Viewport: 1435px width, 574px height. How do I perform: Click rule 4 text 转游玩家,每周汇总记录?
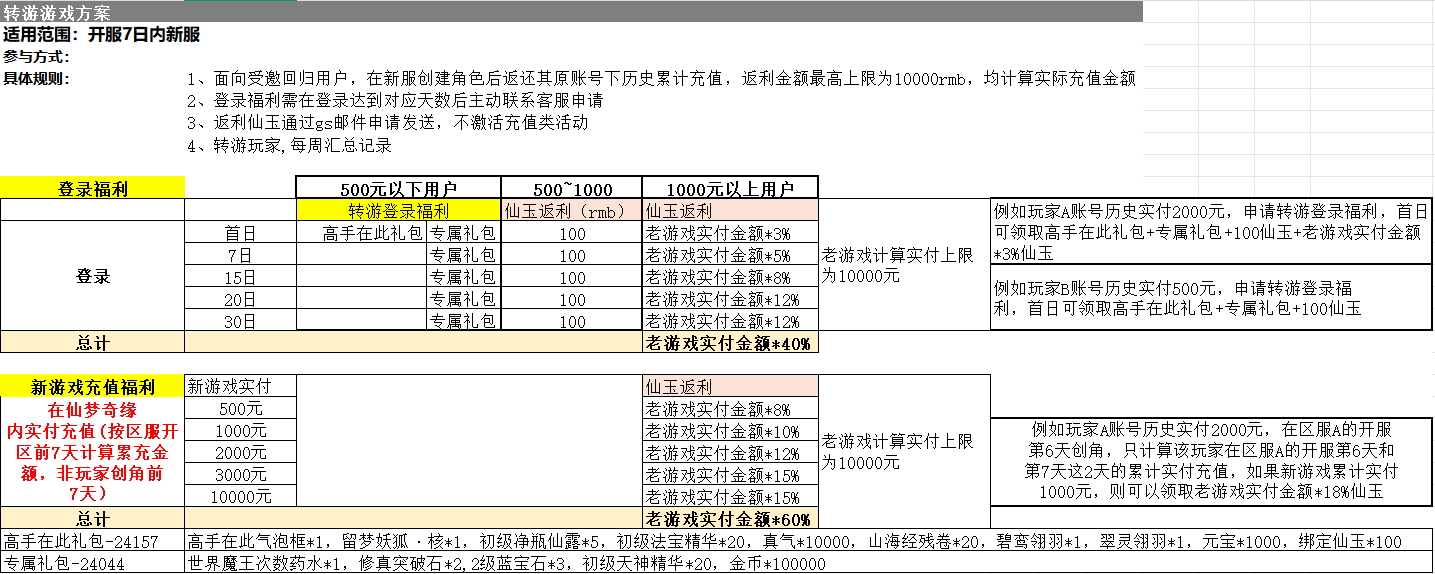(x=289, y=145)
